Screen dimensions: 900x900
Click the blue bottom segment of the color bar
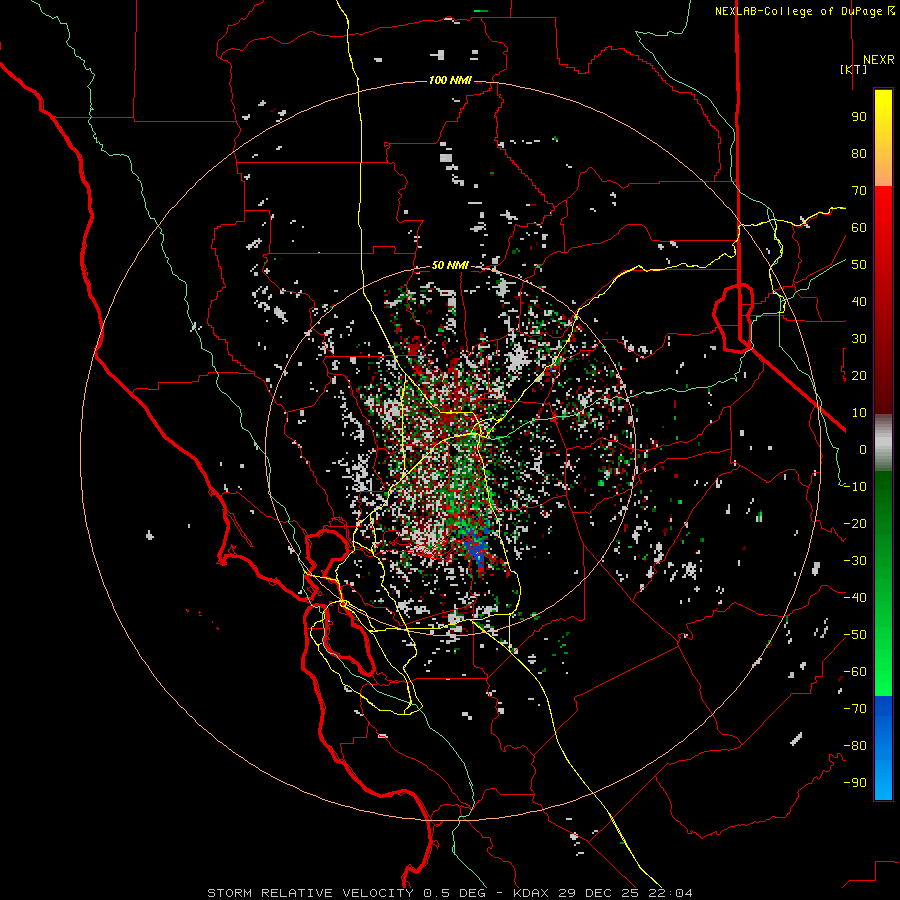pos(883,748)
